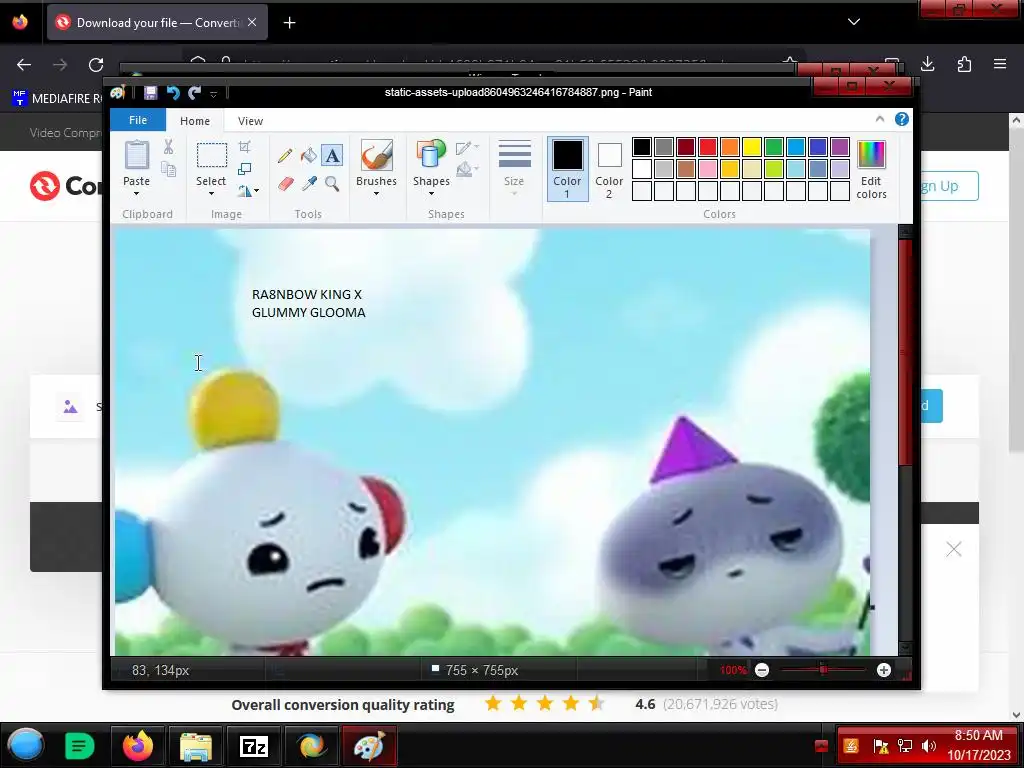The image size is (1024, 768).
Task: Open the Size line thickness dropdown
Action: pyautogui.click(x=514, y=167)
